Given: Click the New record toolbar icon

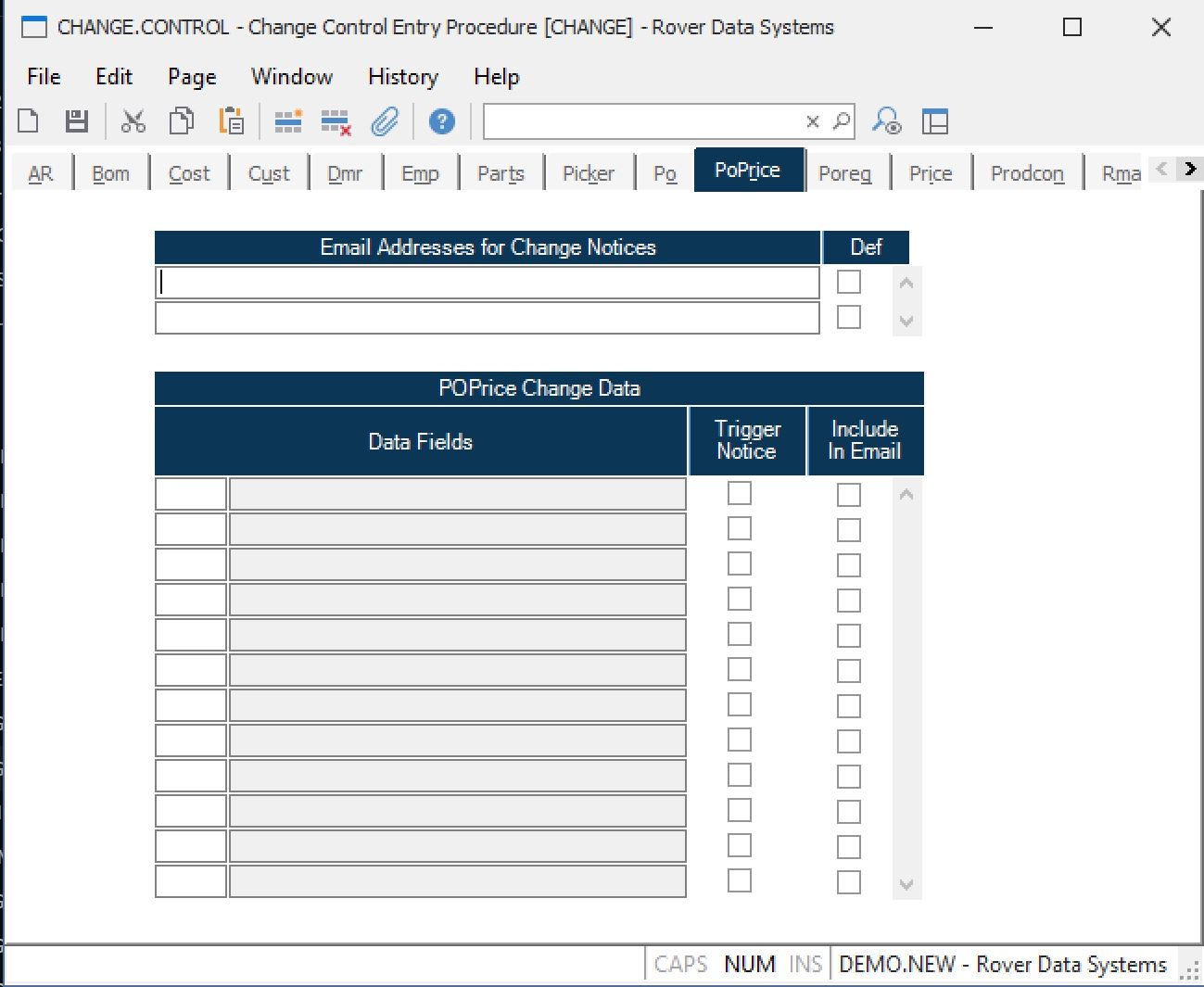Looking at the screenshot, I should tap(29, 121).
